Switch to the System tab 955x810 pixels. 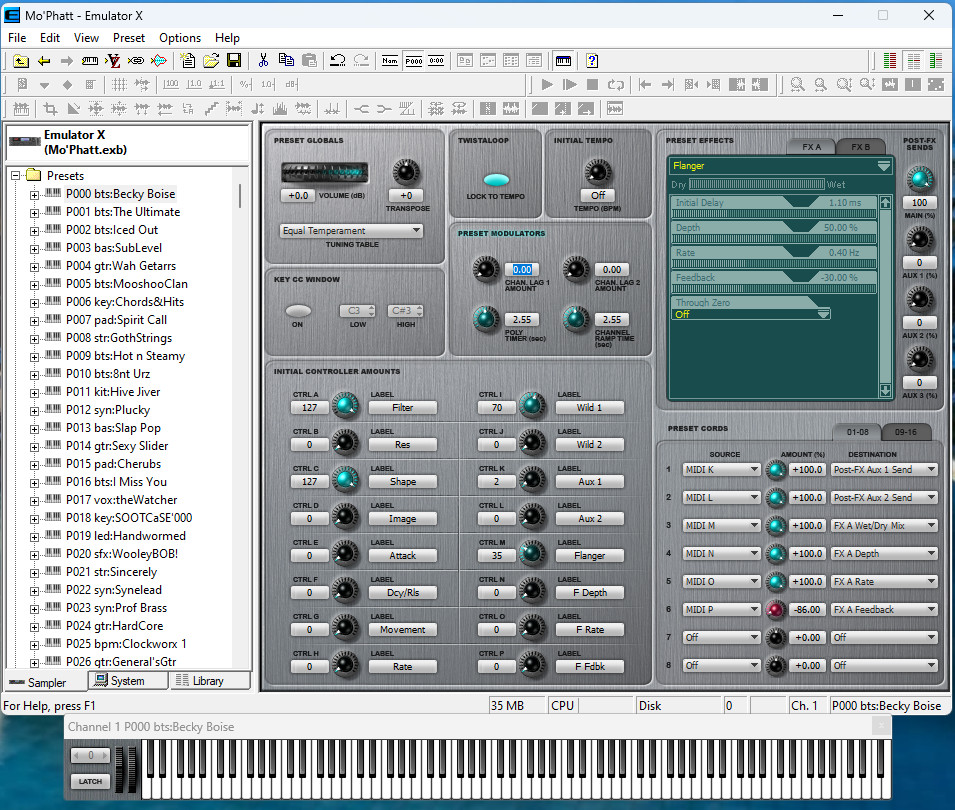click(x=128, y=681)
